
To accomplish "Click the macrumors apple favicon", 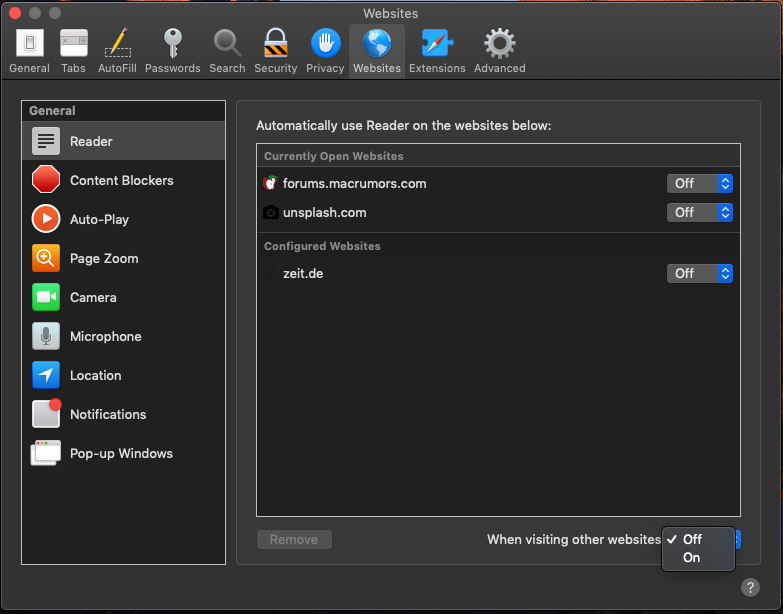I will [270, 183].
